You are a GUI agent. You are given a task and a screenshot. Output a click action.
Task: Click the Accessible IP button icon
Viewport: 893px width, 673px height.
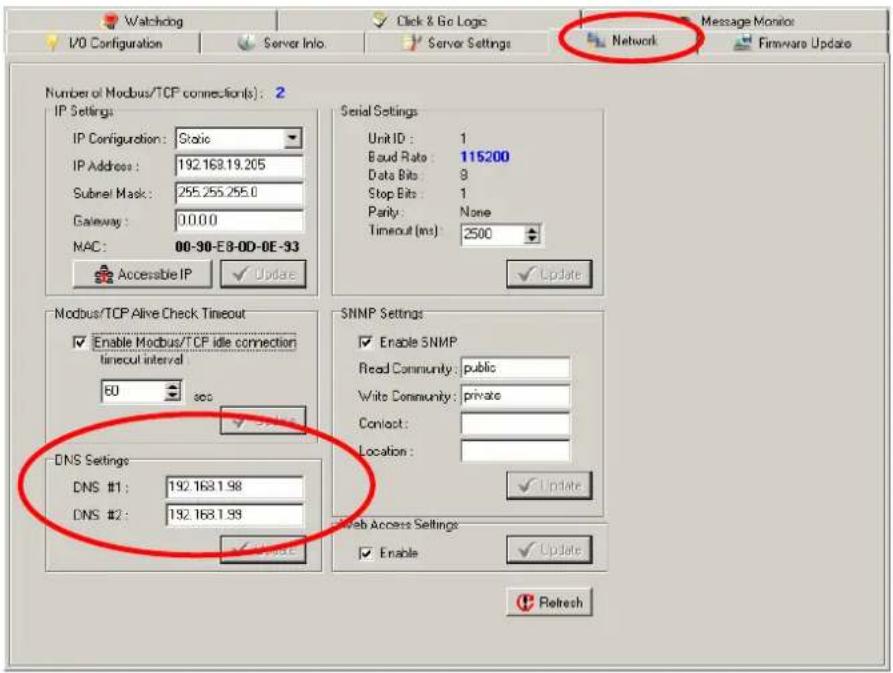coord(103,275)
